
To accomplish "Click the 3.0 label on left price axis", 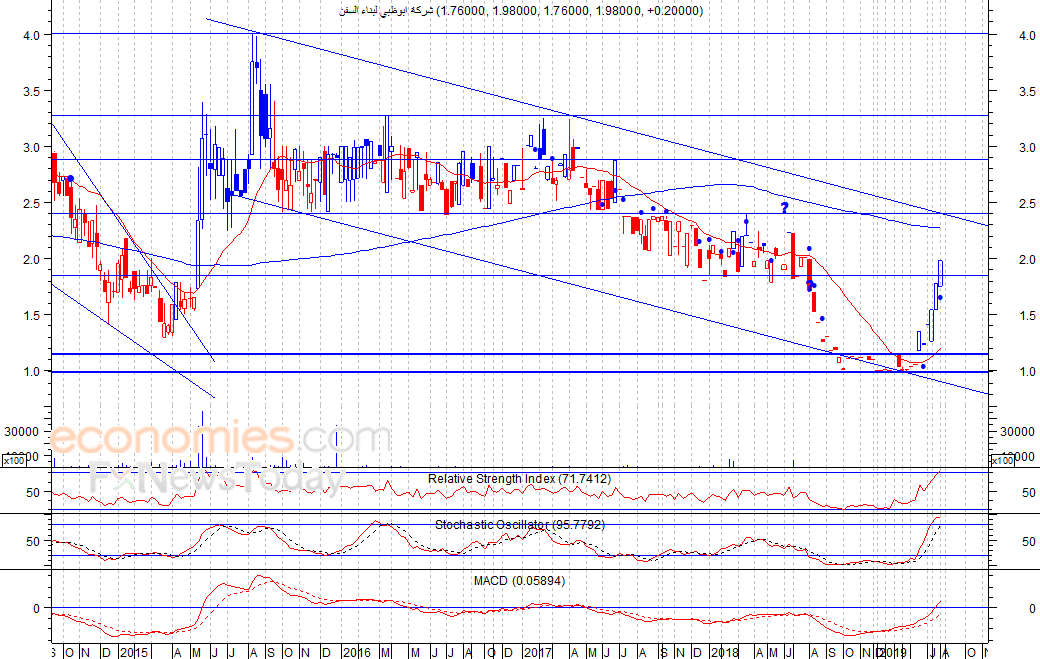I will point(31,148).
